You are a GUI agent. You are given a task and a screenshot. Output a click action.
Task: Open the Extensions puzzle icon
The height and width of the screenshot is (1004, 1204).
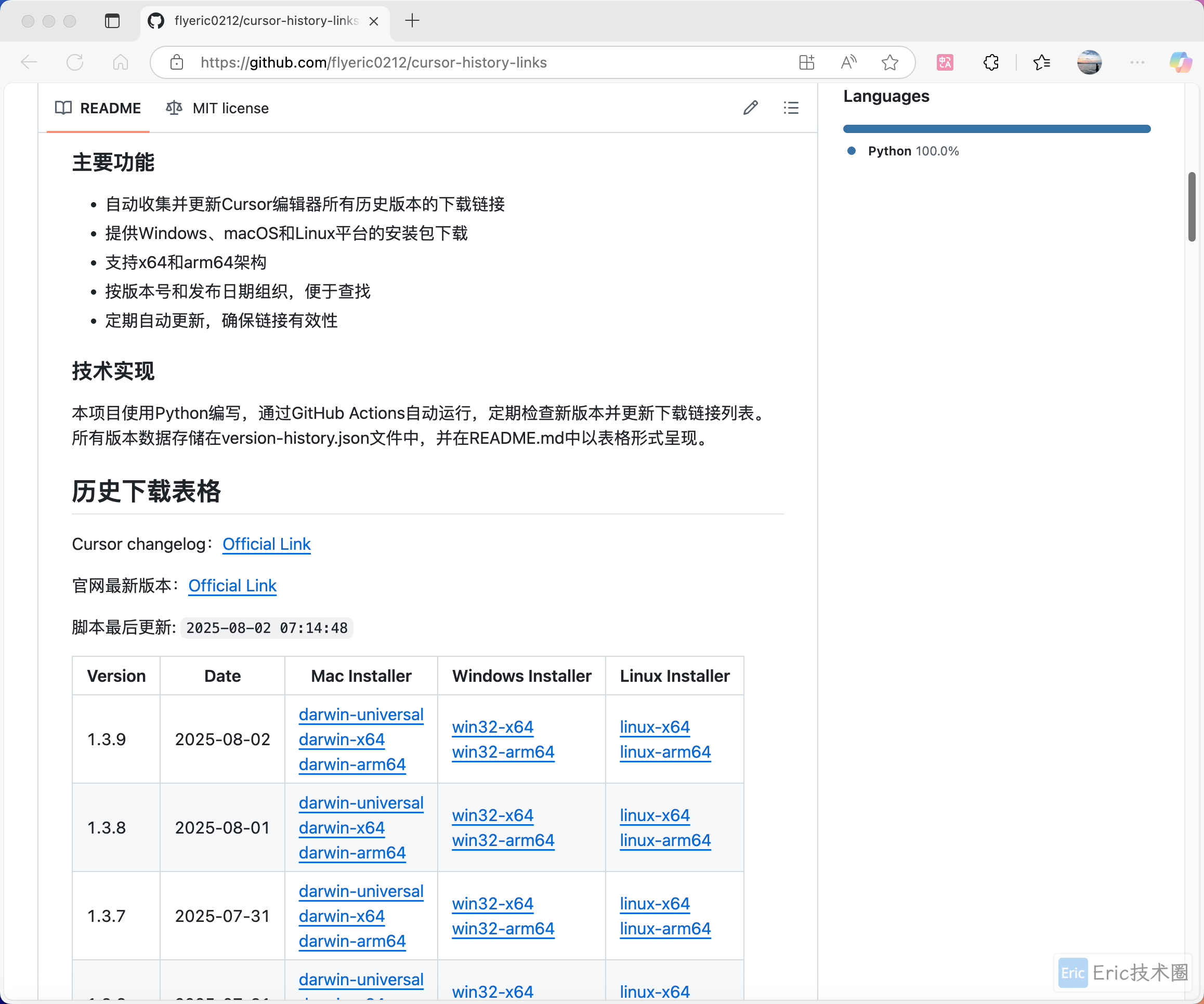click(x=991, y=62)
